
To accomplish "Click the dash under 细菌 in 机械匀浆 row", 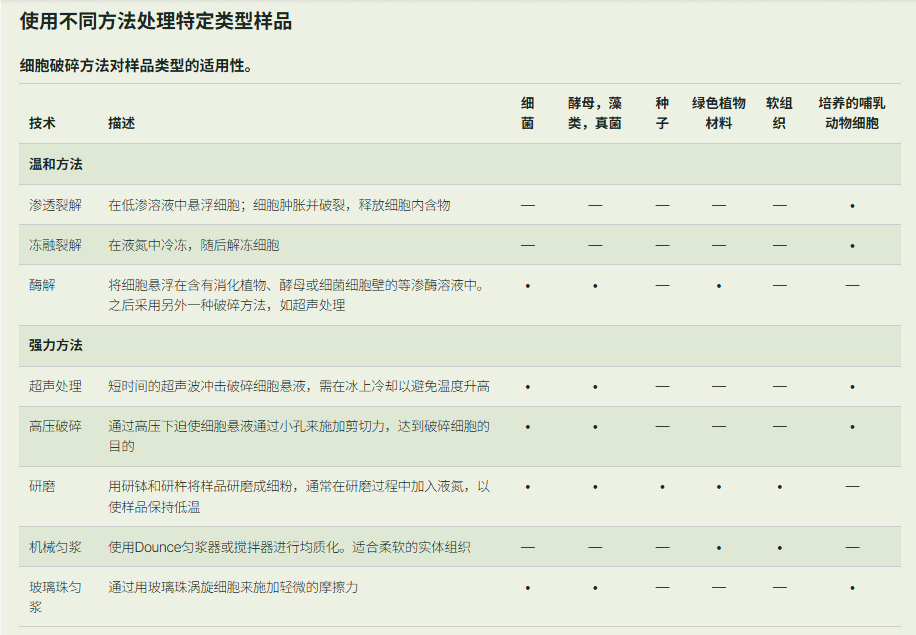I will (527, 547).
